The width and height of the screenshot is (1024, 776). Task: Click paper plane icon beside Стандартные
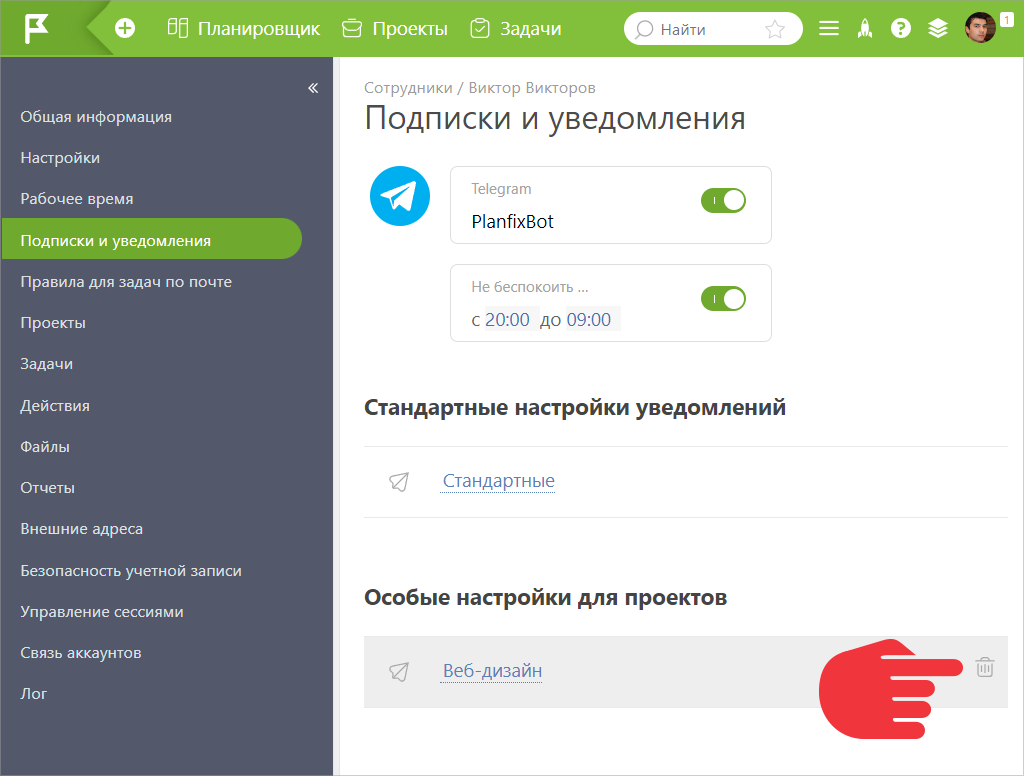(399, 482)
